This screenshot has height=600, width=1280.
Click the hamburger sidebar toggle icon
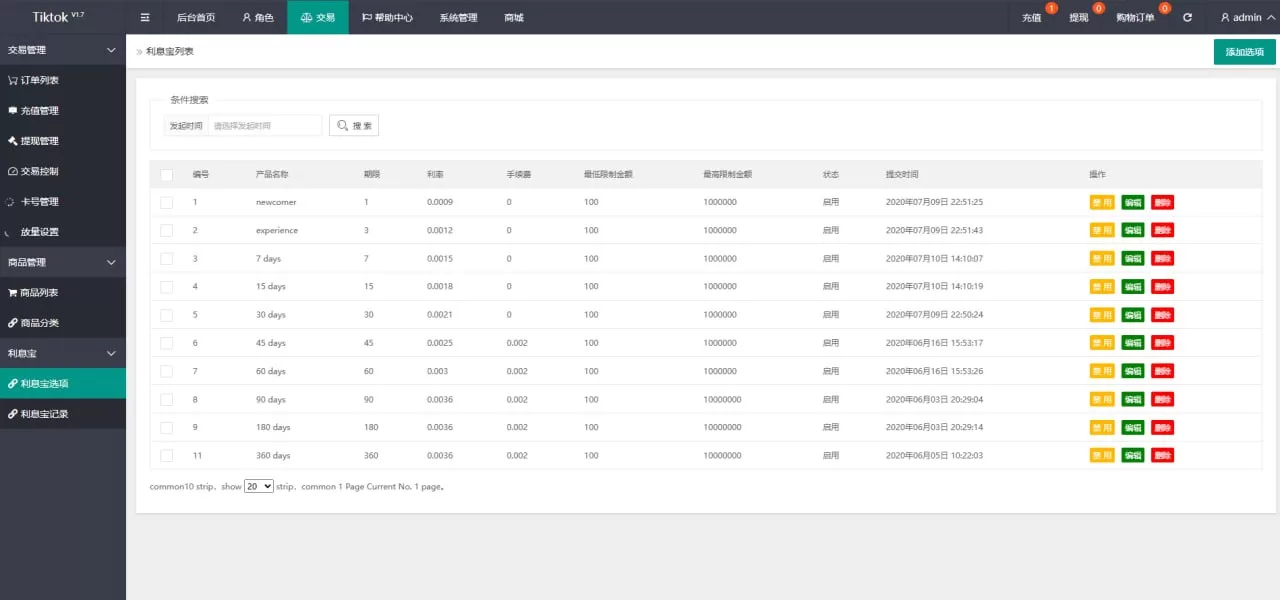pyautogui.click(x=145, y=17)
